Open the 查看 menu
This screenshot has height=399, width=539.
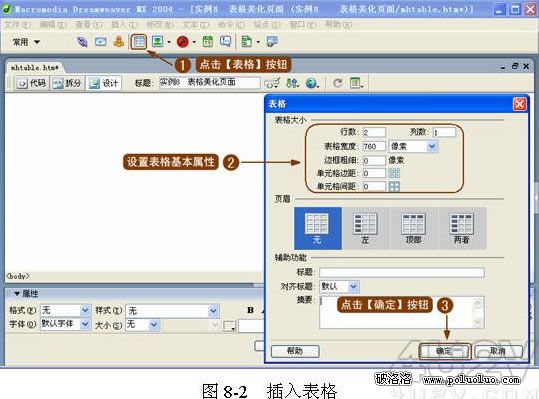(88, 24)
